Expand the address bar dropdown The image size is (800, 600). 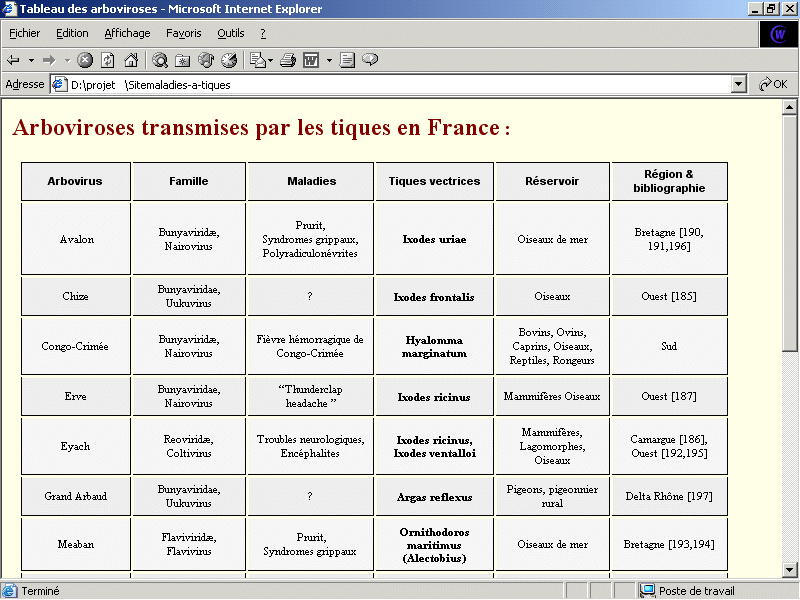(738, 85)
